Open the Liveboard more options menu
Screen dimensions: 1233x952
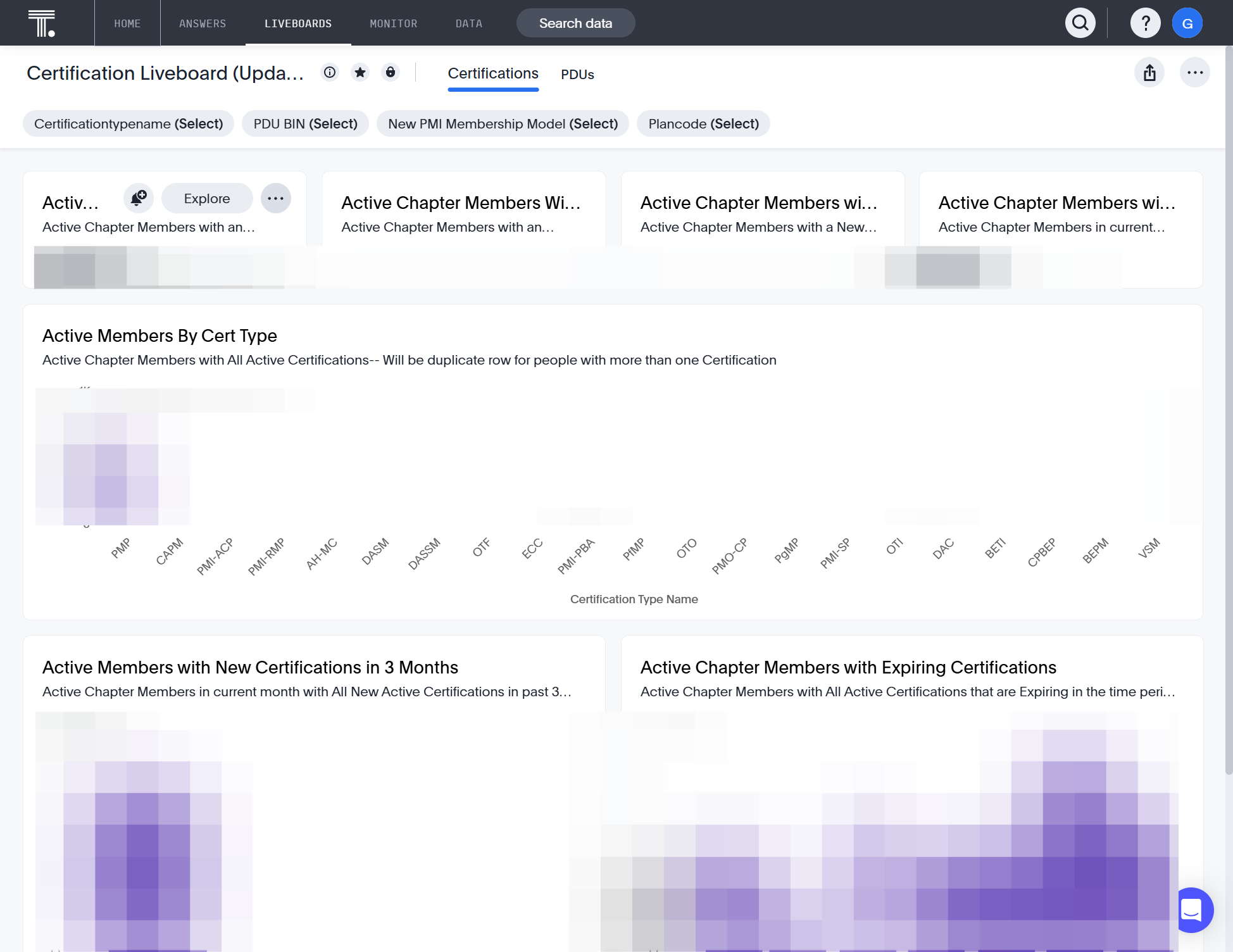click(1195, 73)
